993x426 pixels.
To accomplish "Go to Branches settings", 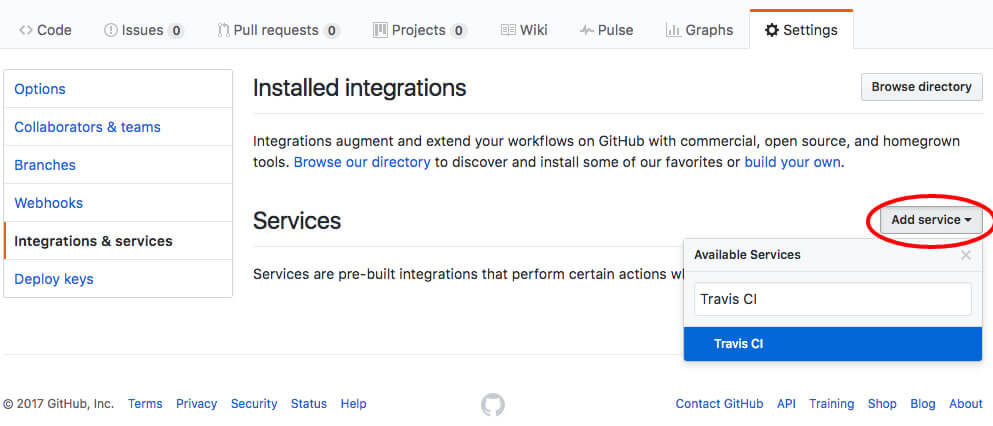I will pos(118,165).
